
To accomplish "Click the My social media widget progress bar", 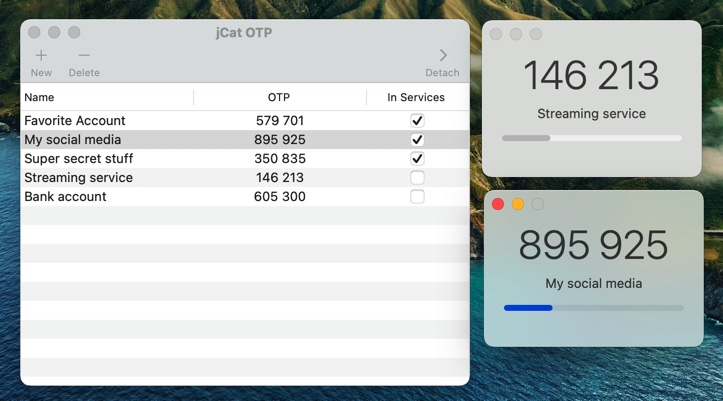I will (x=594, y=308).
